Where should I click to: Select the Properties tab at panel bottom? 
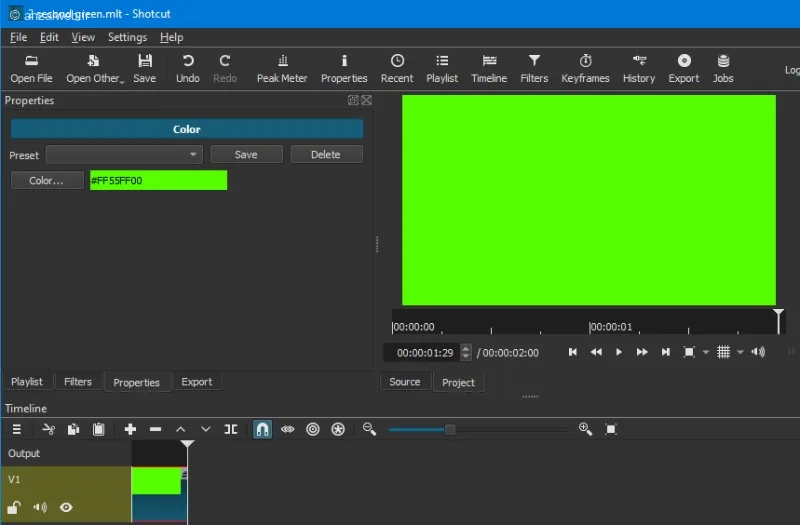(136, 382)
